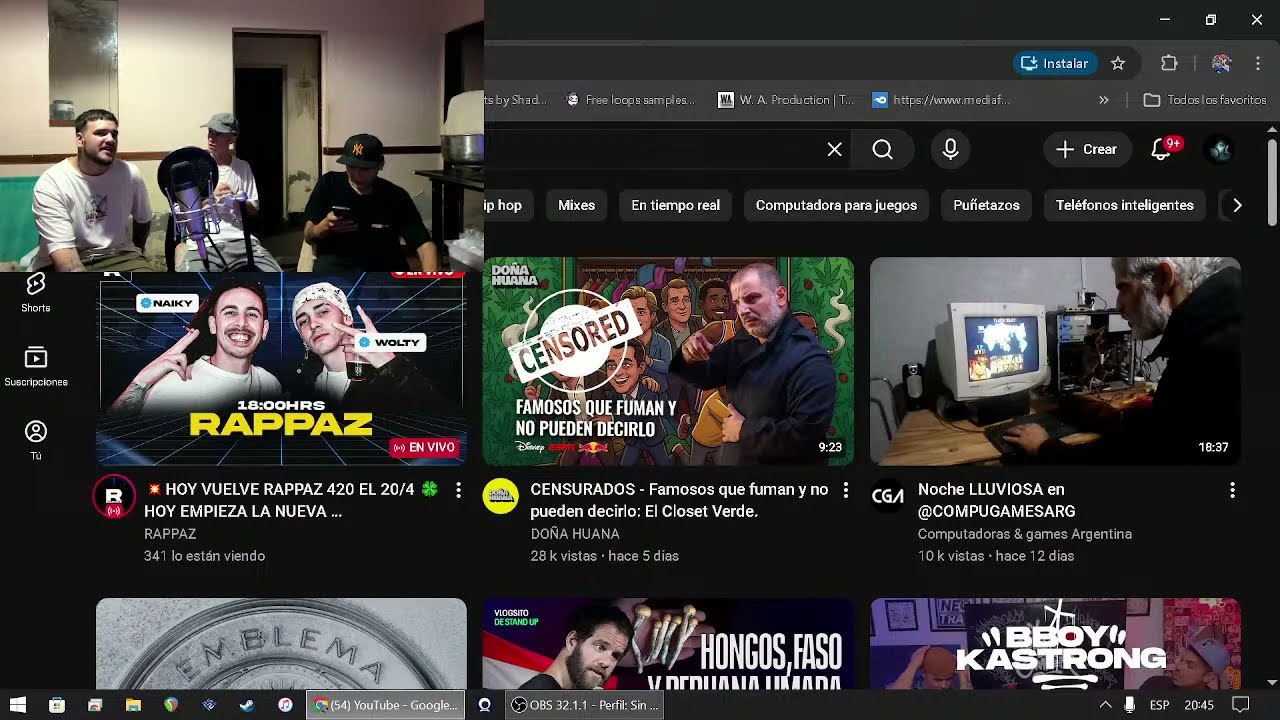
Task: Play the RAPPAZ 18:00HRS live thumbnail
Action: click(281, 368)
